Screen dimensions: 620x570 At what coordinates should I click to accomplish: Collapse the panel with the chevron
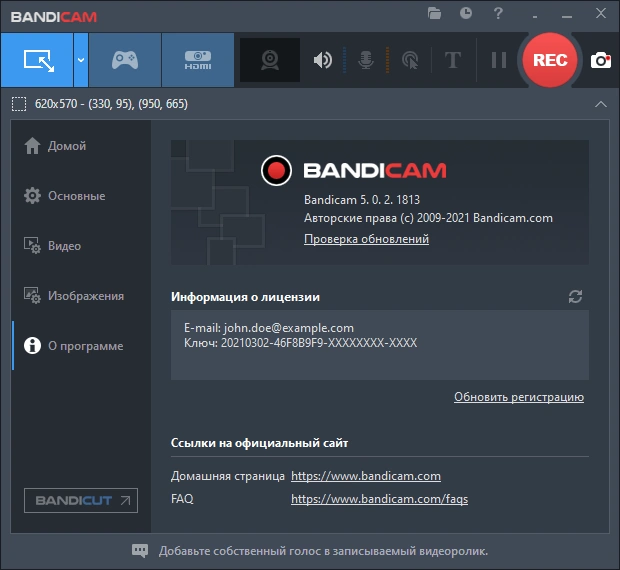(x=601, y=104)
